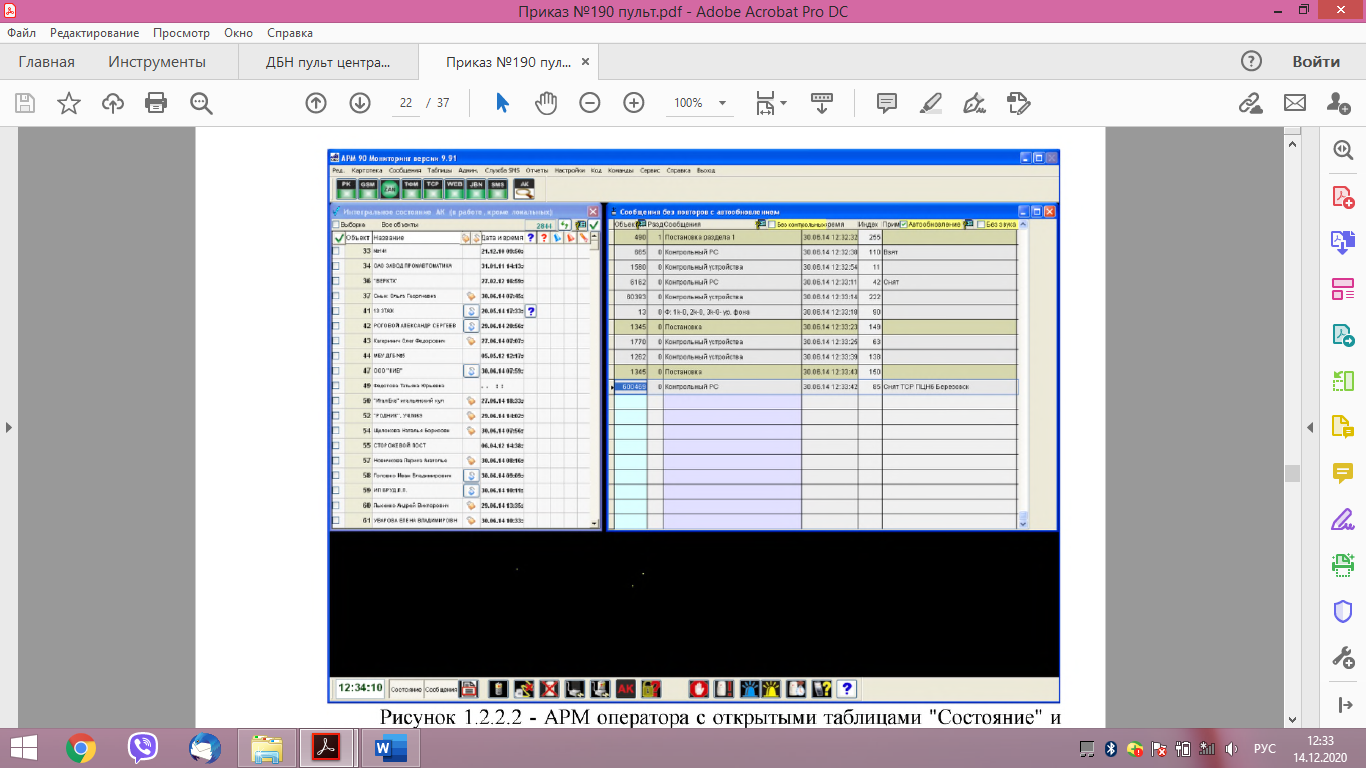Zoom in with the plus button
Viewport: 1366px width, 768px height.
(634, 103)
